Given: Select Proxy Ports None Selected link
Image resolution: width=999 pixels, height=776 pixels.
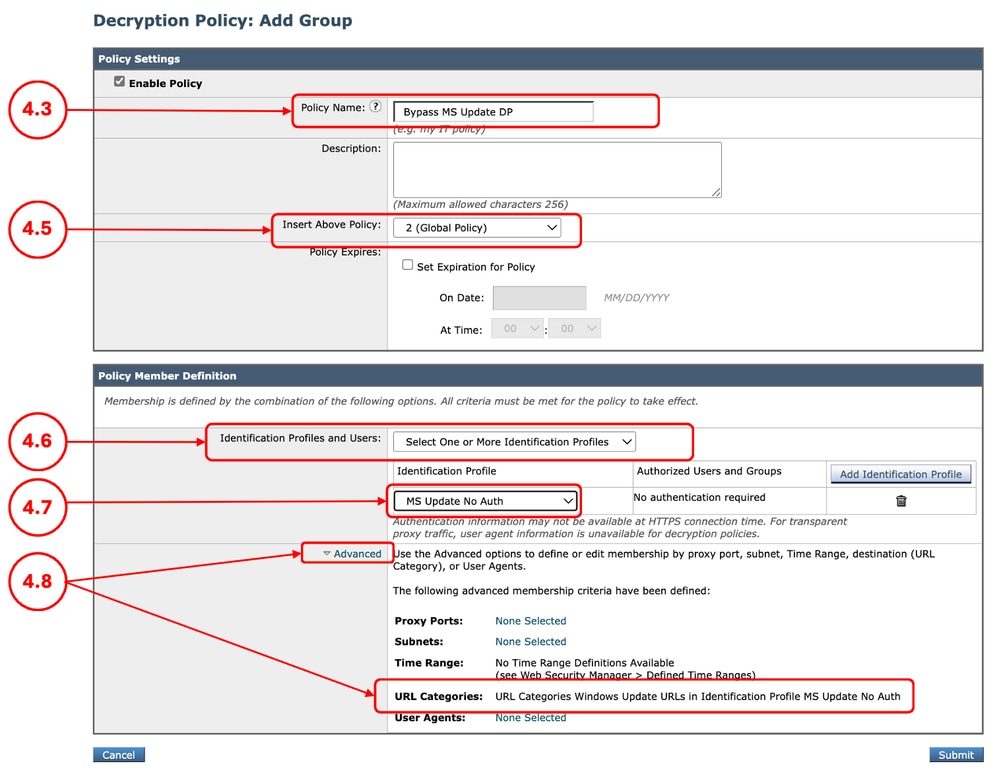Looking at the screenshot, I should [530, 620].
